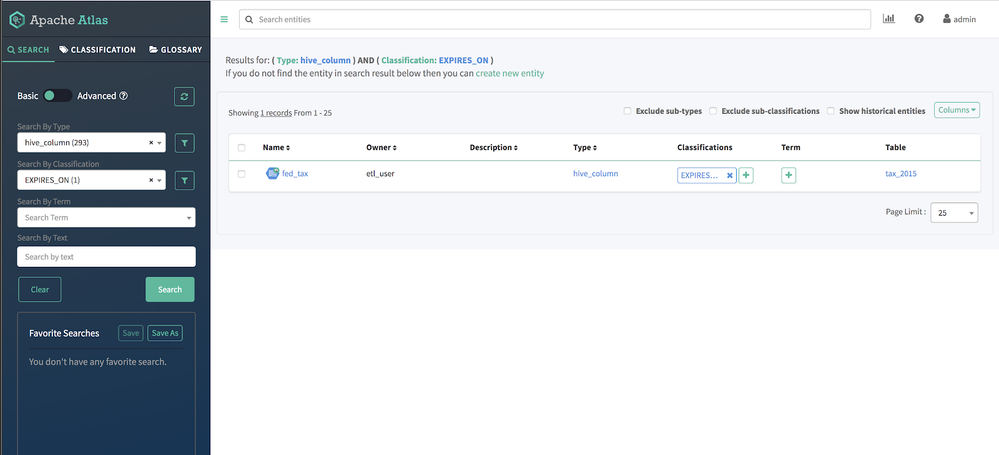Switch to the Glossary tab
Image resolution: width=999 pixels, height=455 pixels.
(x=175, y=49)
